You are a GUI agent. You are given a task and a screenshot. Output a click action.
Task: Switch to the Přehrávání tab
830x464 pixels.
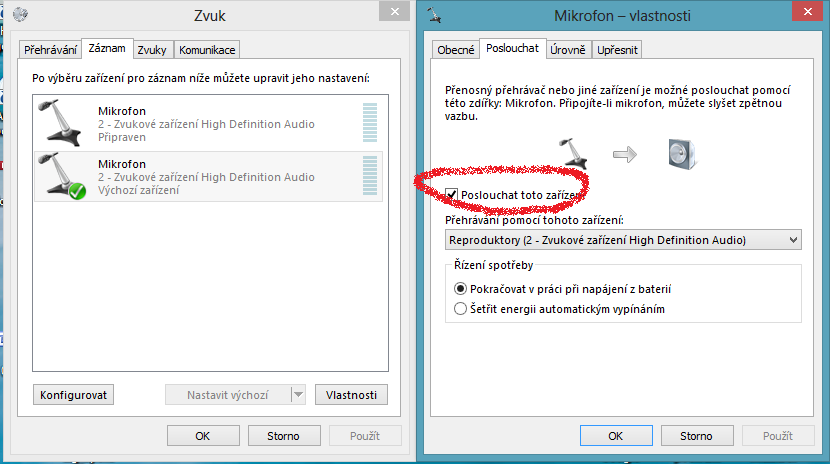(49, 50)
